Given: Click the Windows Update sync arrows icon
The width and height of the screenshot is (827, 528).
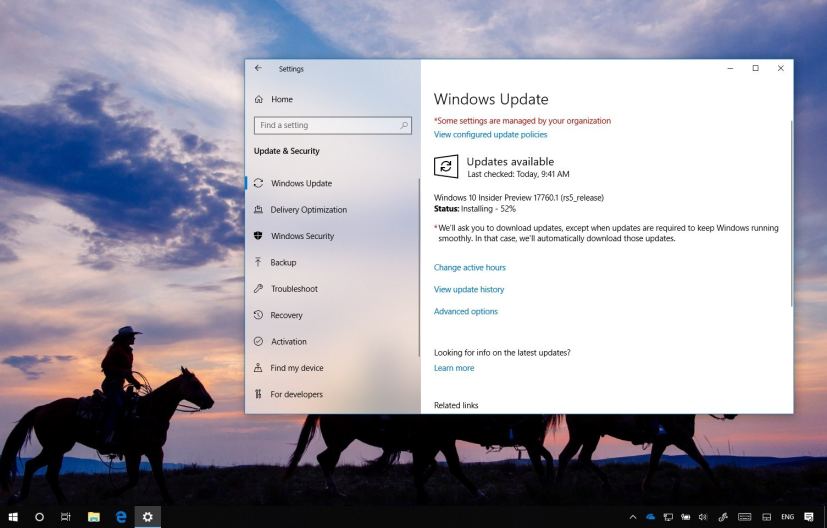Looking at the screenshot, I should click(x=258, y=183).
